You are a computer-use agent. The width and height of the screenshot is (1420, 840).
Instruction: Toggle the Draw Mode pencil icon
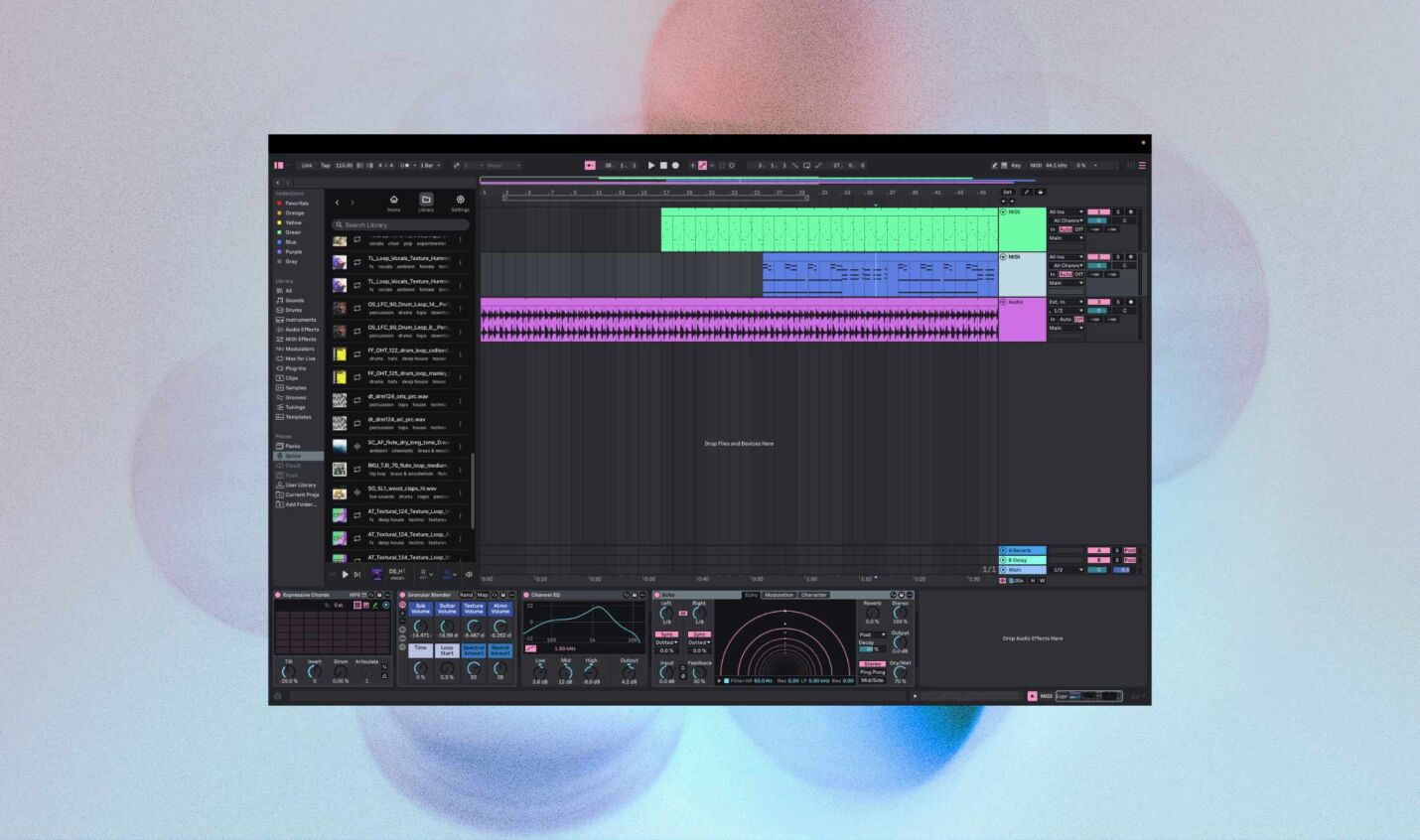994,166
